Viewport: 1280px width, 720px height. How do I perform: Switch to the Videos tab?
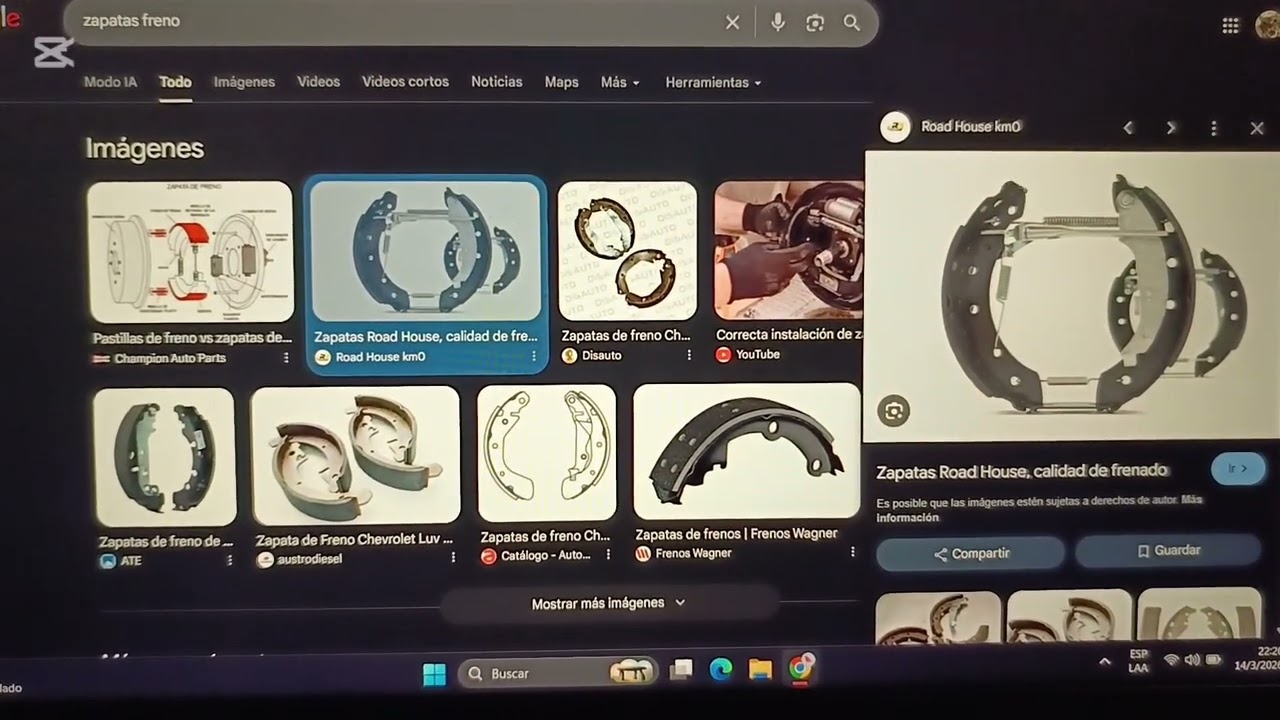tap(318, 82)
